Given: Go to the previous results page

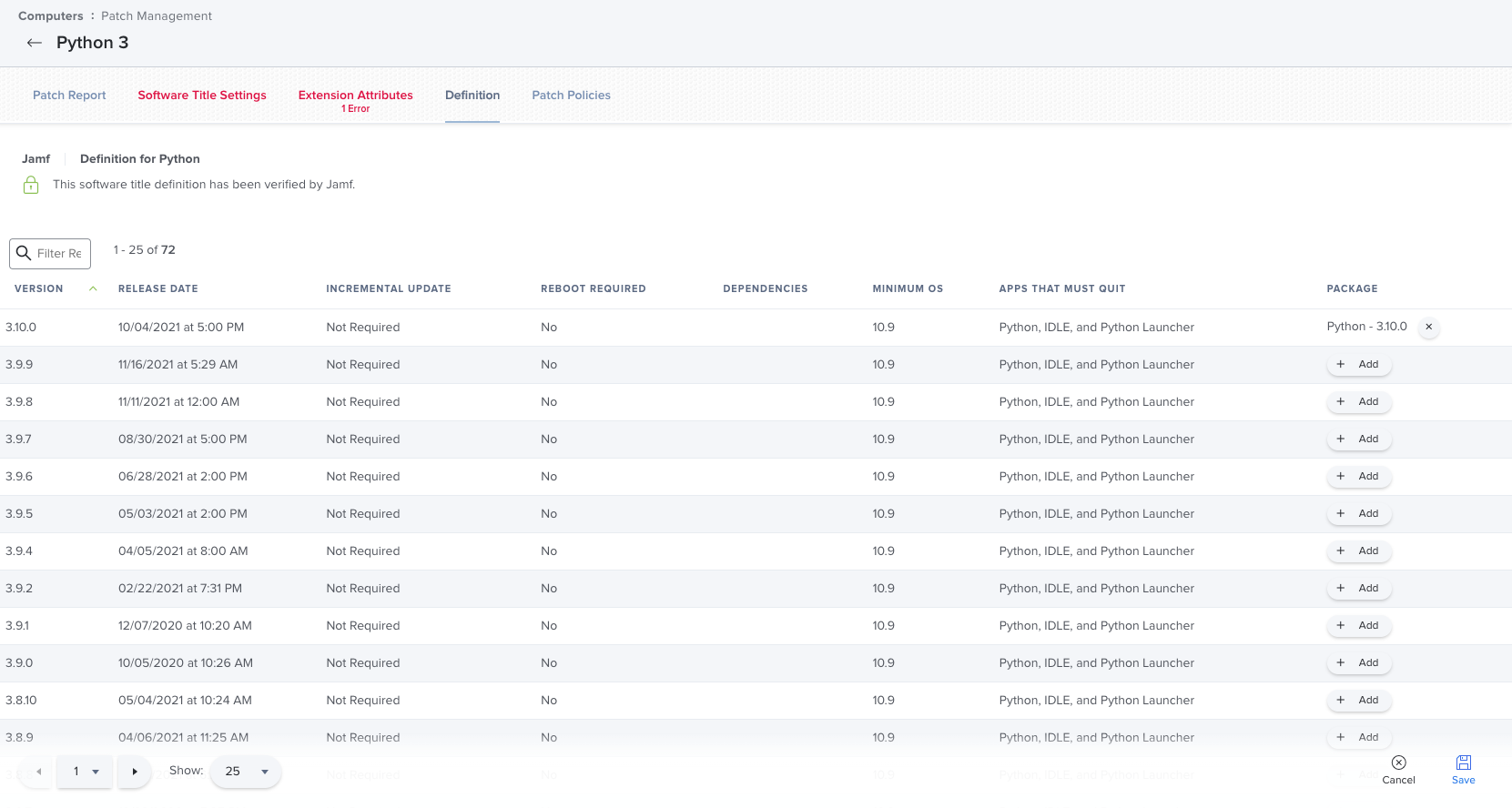Looking at the screenshot, I should pos(38,772).
